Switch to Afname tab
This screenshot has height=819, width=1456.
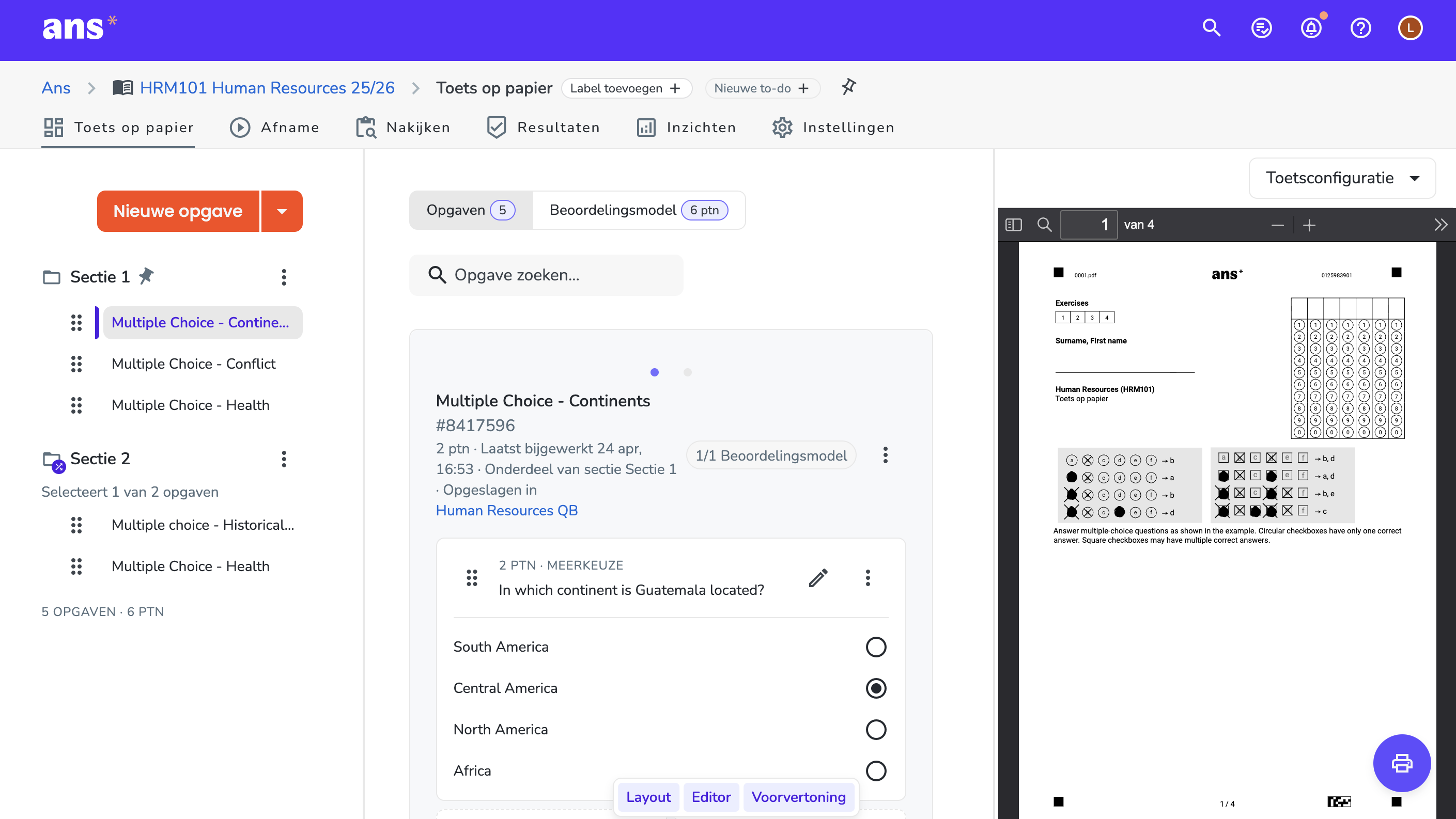click(275, 128)
